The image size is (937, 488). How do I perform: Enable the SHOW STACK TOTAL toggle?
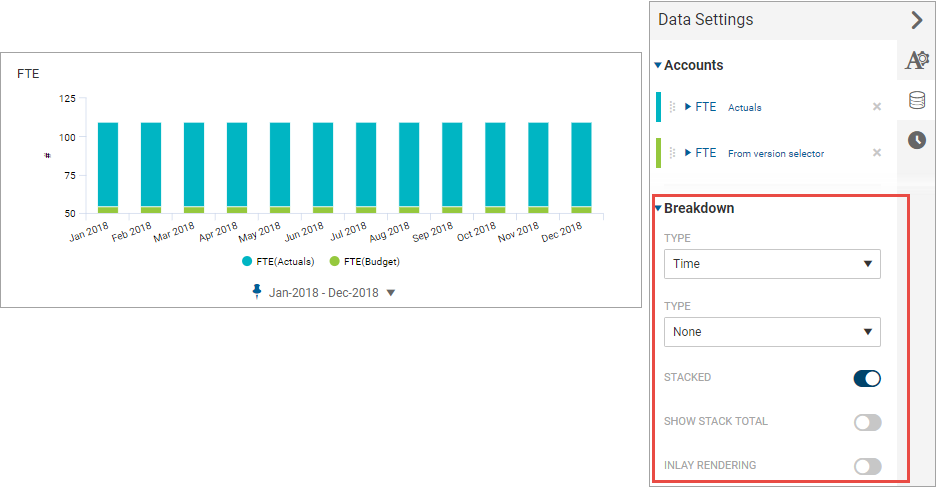[x=867, y=422]
